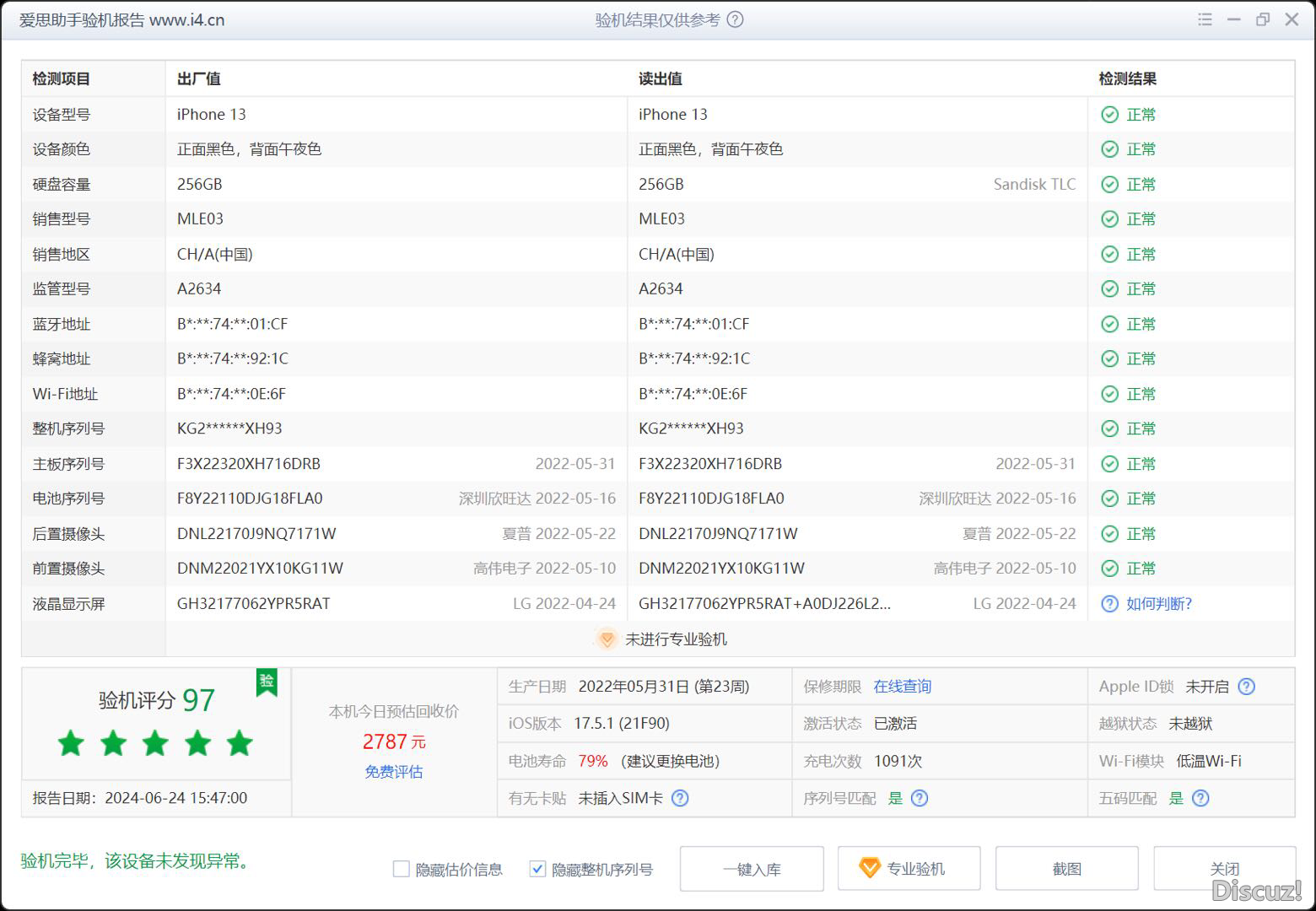The width and height of the screenshot is (1316, 911).
Task: Click the A2634 read-out value
Action: click(x=661, y=289)
